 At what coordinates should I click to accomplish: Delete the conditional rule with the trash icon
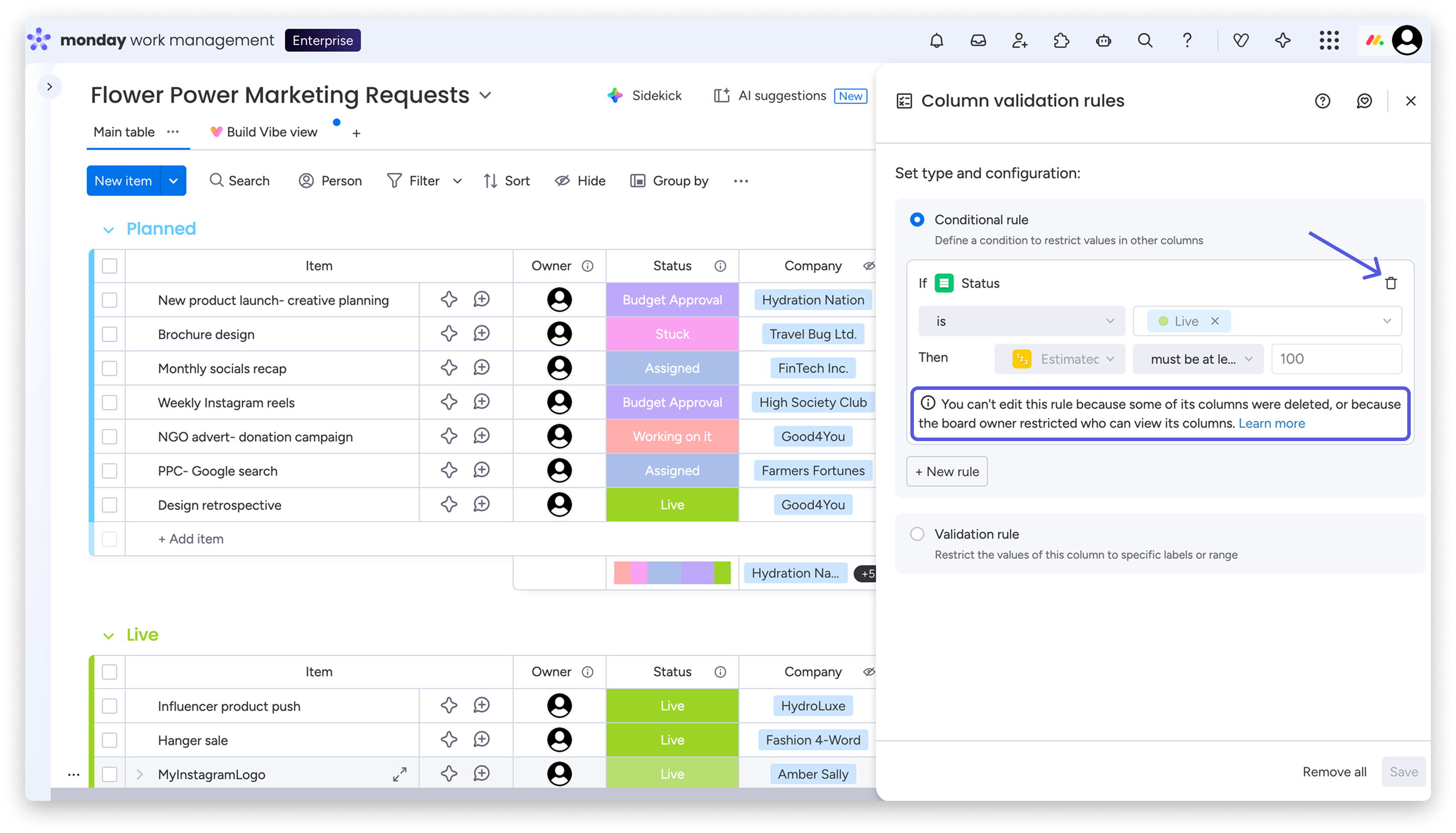pyautogui.click(x=1391, y=283)
